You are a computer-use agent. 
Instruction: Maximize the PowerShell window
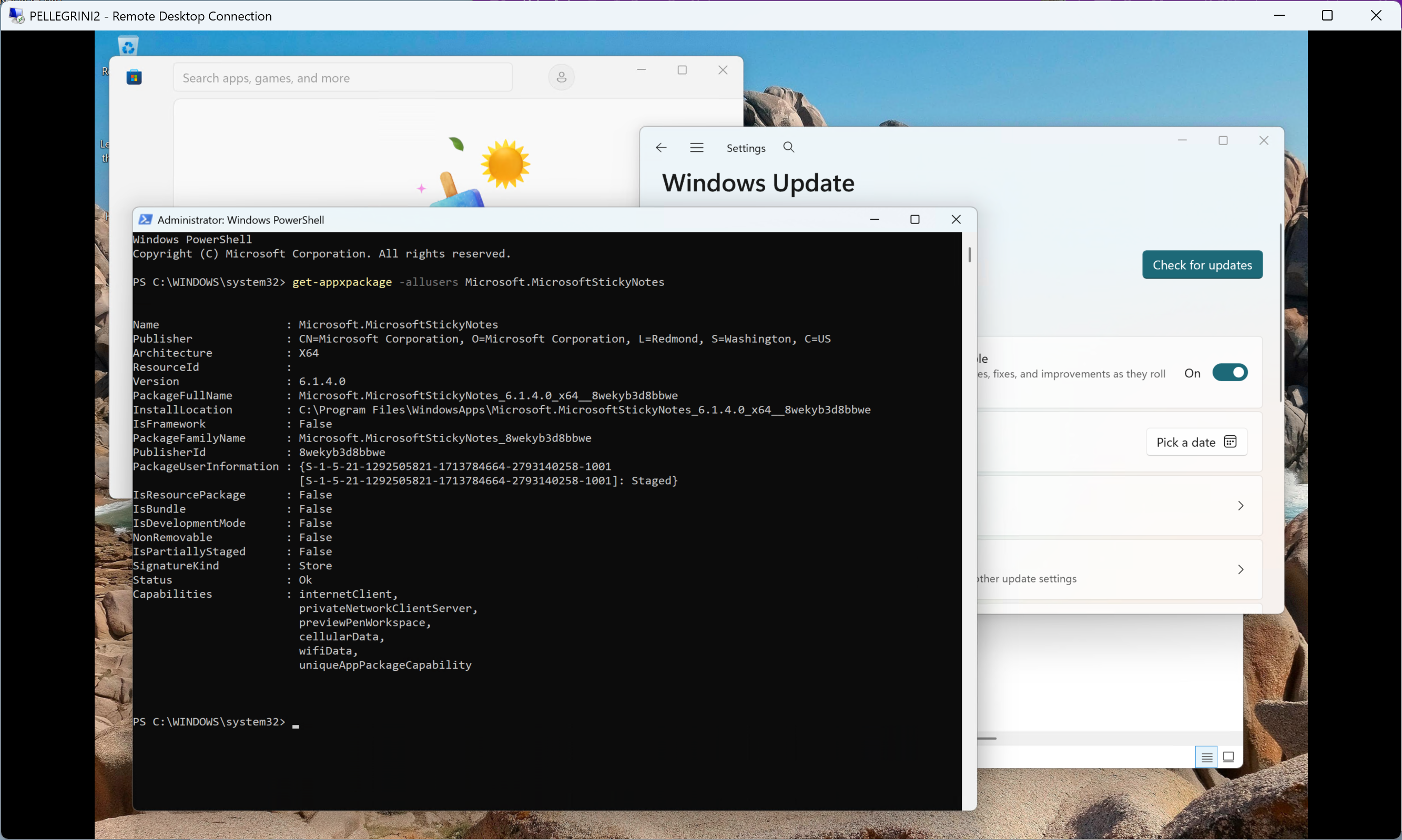(915, 220)
